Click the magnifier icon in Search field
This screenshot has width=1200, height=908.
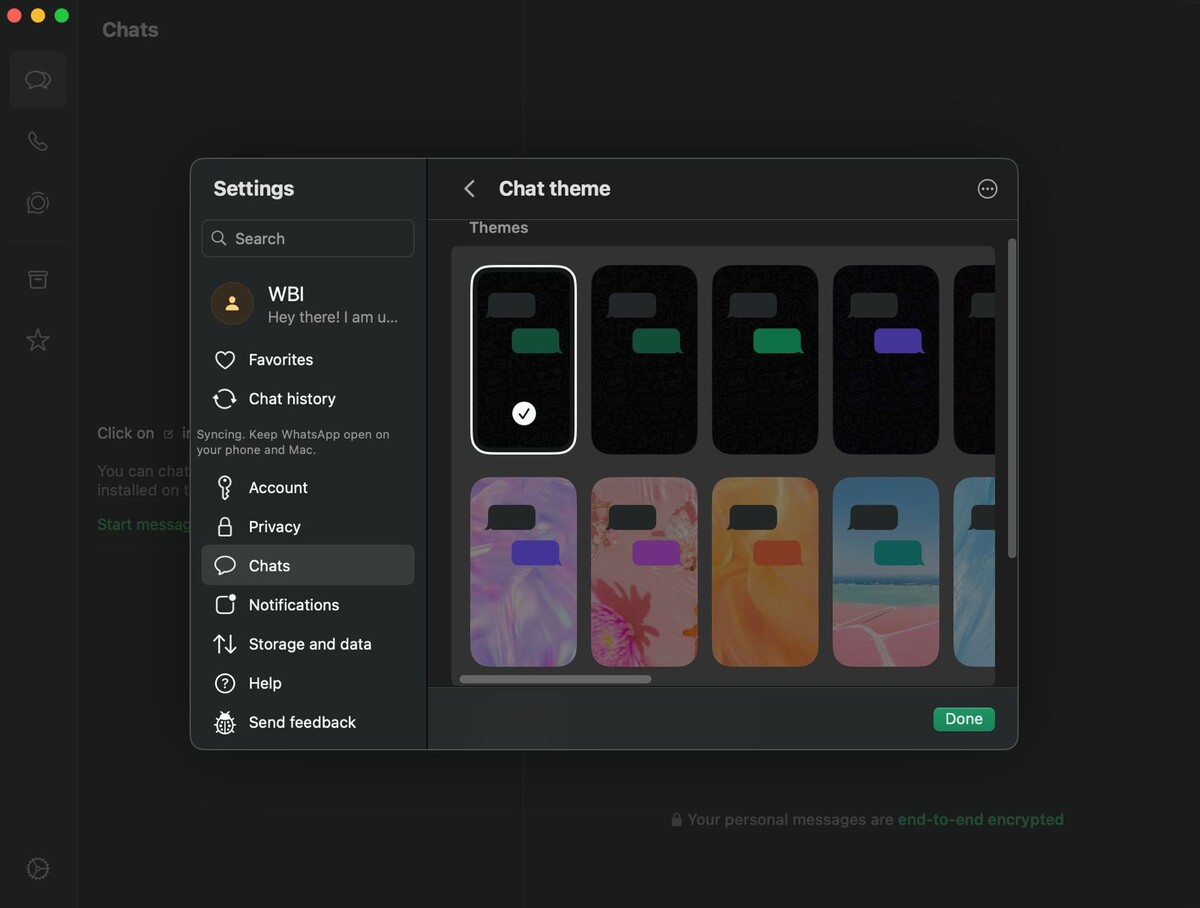pos(219,238)
